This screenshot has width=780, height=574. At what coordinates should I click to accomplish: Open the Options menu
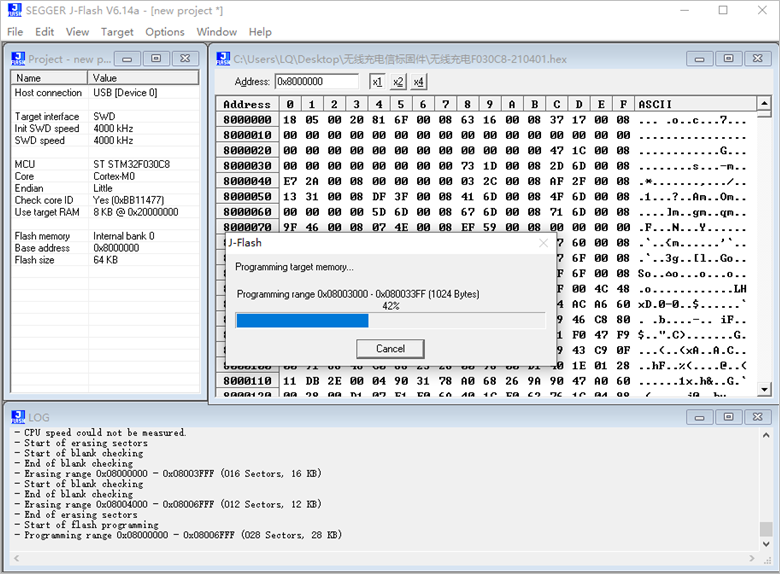pyautogui.click(x=165, y=32)
